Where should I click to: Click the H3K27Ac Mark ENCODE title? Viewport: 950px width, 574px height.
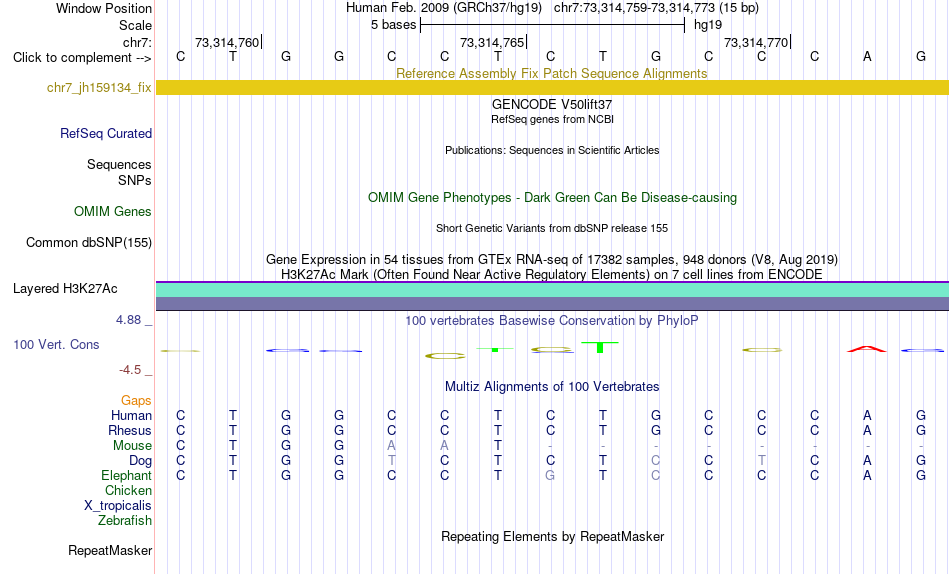pos(552,275)
